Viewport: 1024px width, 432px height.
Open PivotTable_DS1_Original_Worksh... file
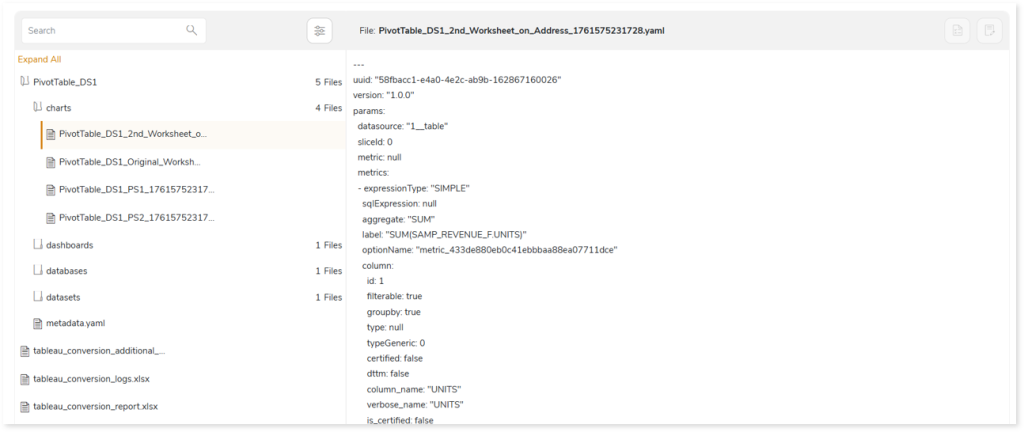tap(130, 162)
